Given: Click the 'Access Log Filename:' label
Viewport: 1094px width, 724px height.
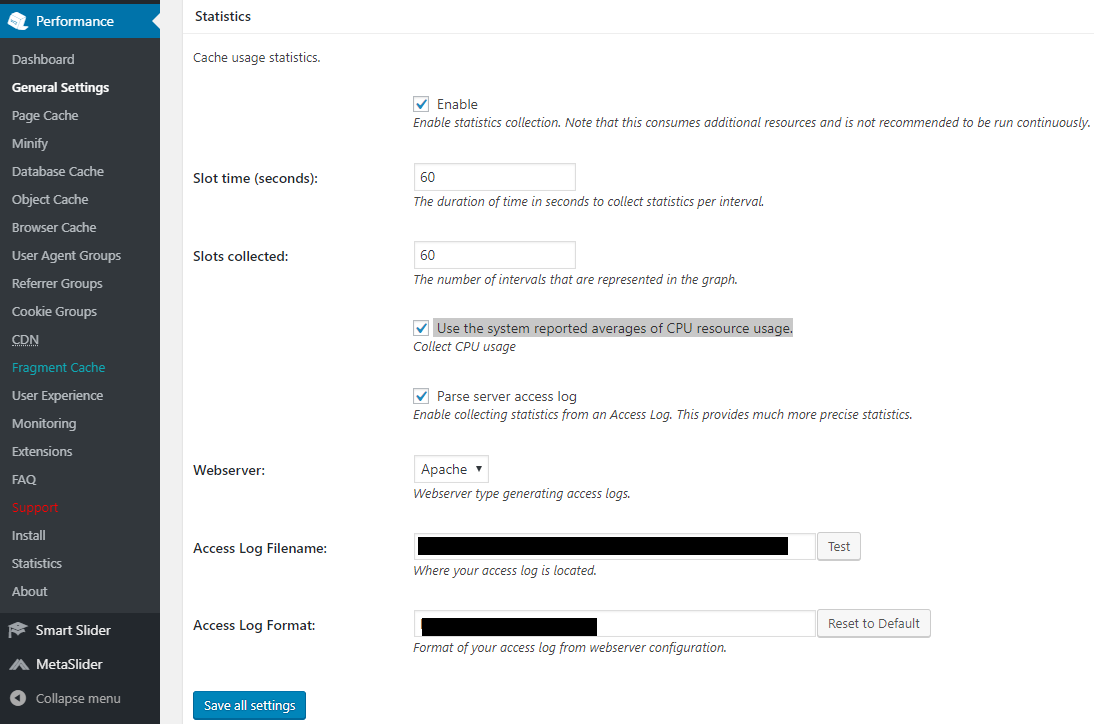Looking at the screenshot, I should pos(260,548).
